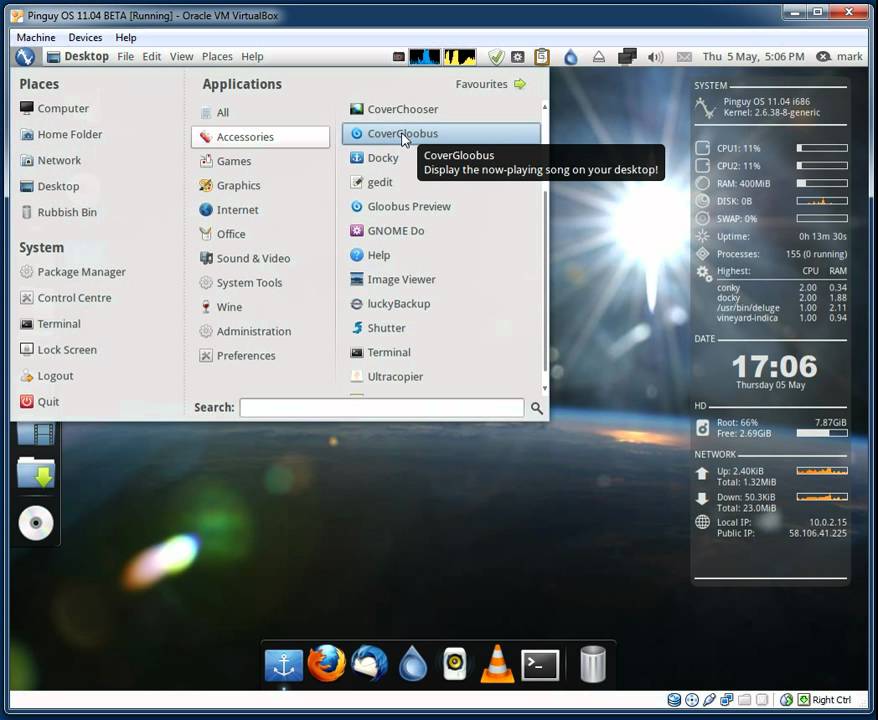This screenshot has width=878, height=720.
Task: Click the green shield tray icon
Action: (x=496, y=57)
